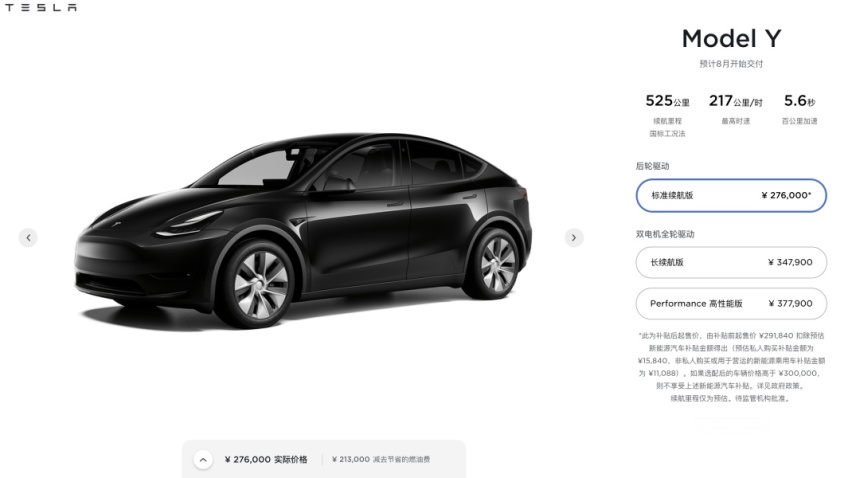Click the Model Y title heading
Image resolution: width=852 pixels, height=478 pixels.
tap(731, 39)
